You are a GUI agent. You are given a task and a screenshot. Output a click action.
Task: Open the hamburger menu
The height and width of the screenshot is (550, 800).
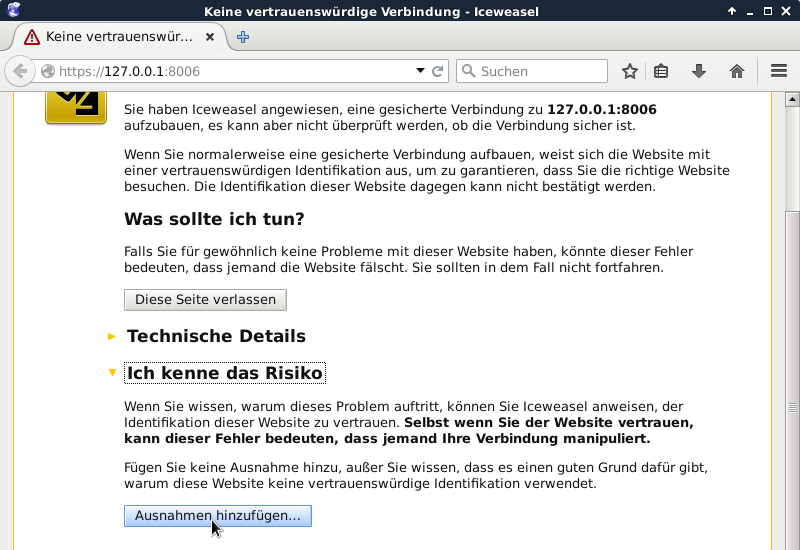(779, 71)
